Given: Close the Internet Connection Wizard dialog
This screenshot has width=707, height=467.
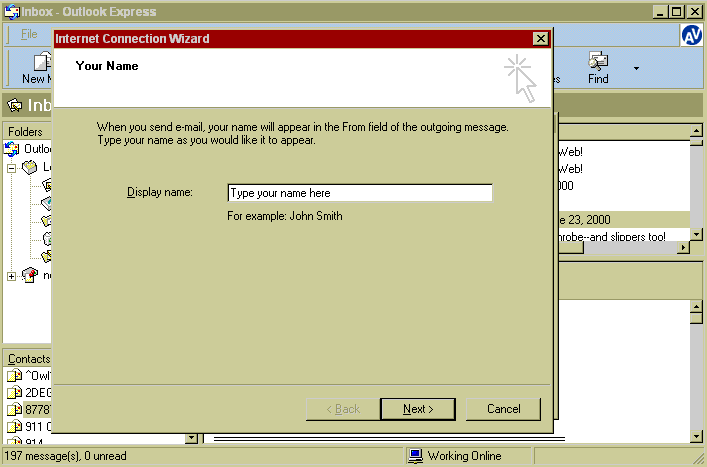Looking at the screenshot, I should (540, 39).
